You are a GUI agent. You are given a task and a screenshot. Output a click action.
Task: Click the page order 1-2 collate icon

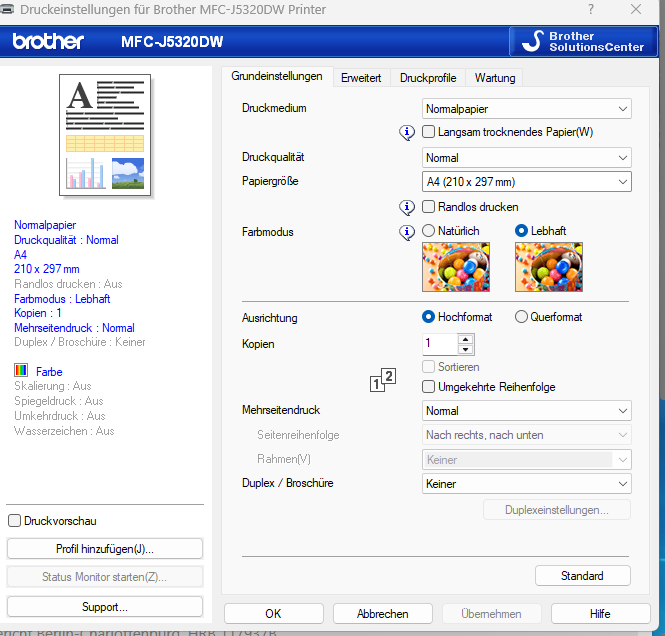coord(383,380)
